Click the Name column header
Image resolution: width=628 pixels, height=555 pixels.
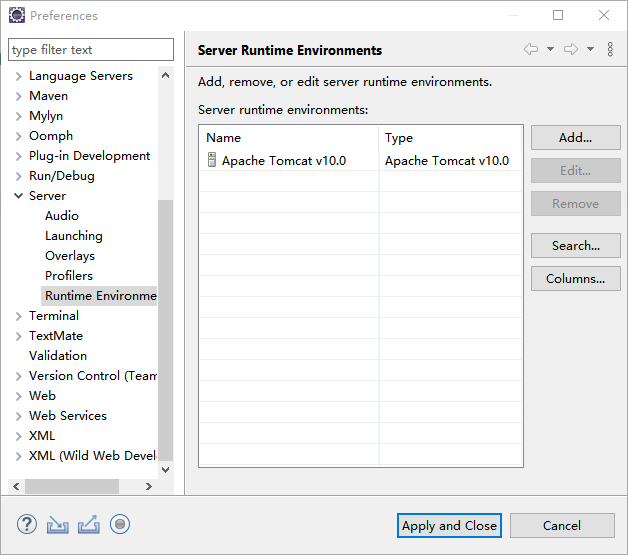(289, 138)
